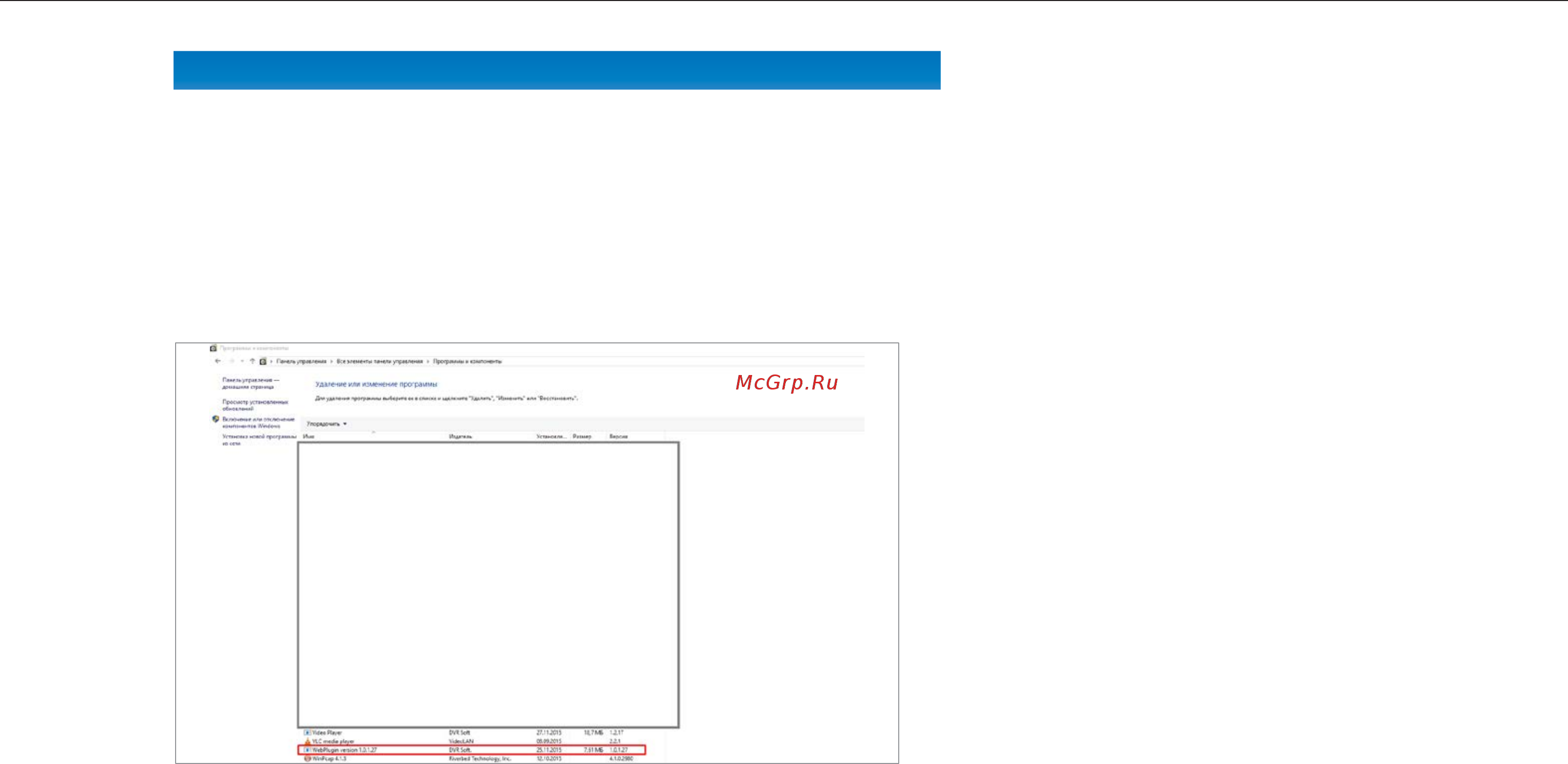Click the WinPcap 4.1.3 program icon
Image resolution: width=1568 pixels, height=764 pixels.
307,758
